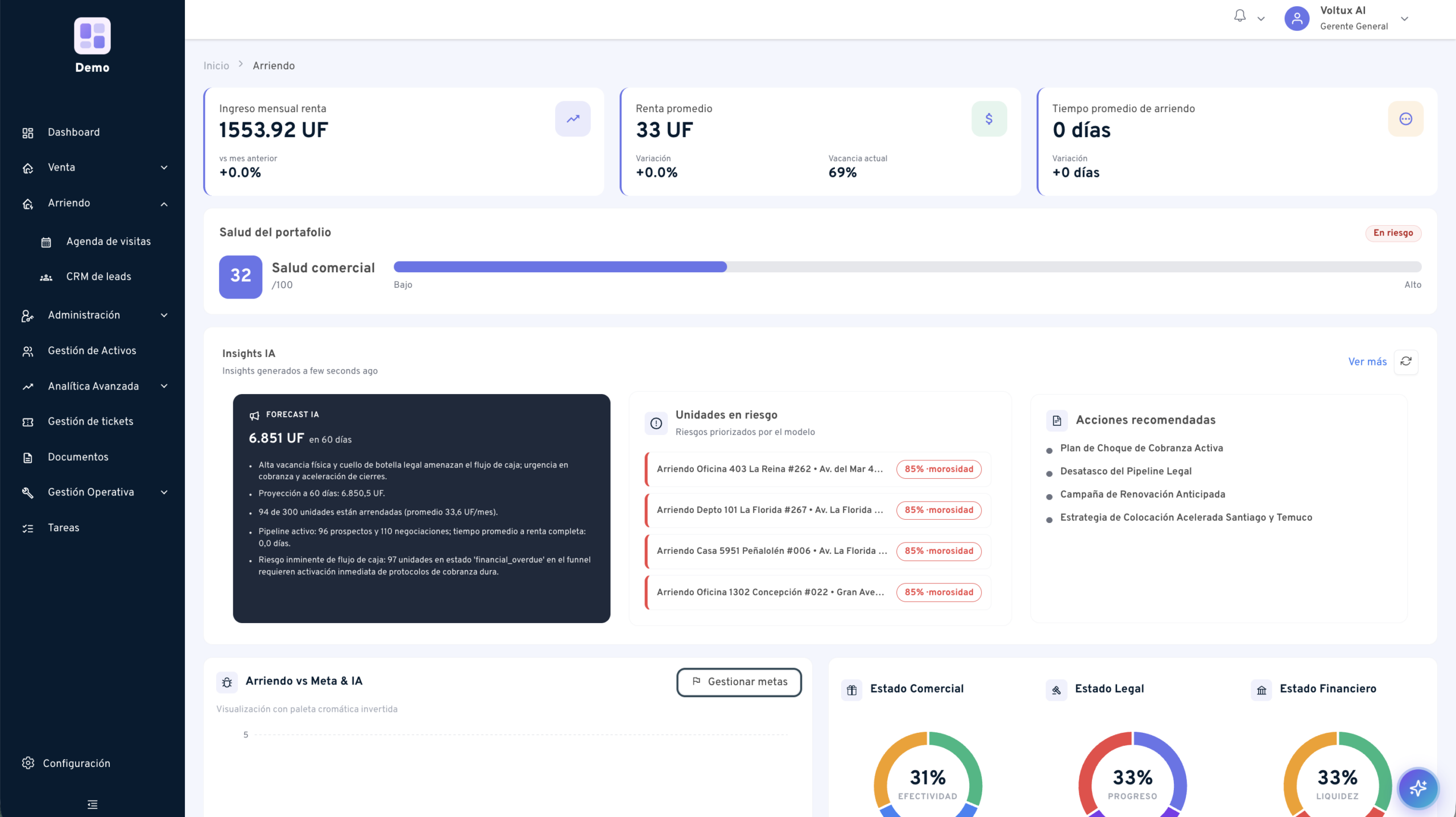Click the Demo logo icon
This screenshot has width=1456, height=817.
coord(92,36)
